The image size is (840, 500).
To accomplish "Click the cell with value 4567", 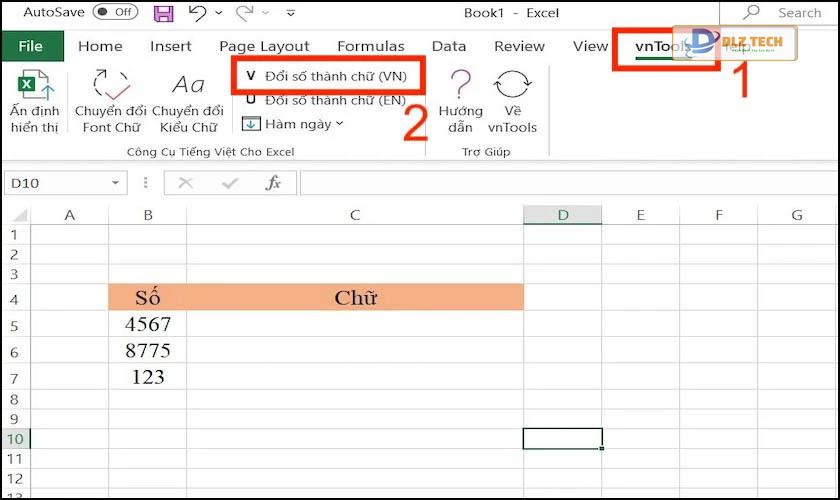I will tap(148, 324).
